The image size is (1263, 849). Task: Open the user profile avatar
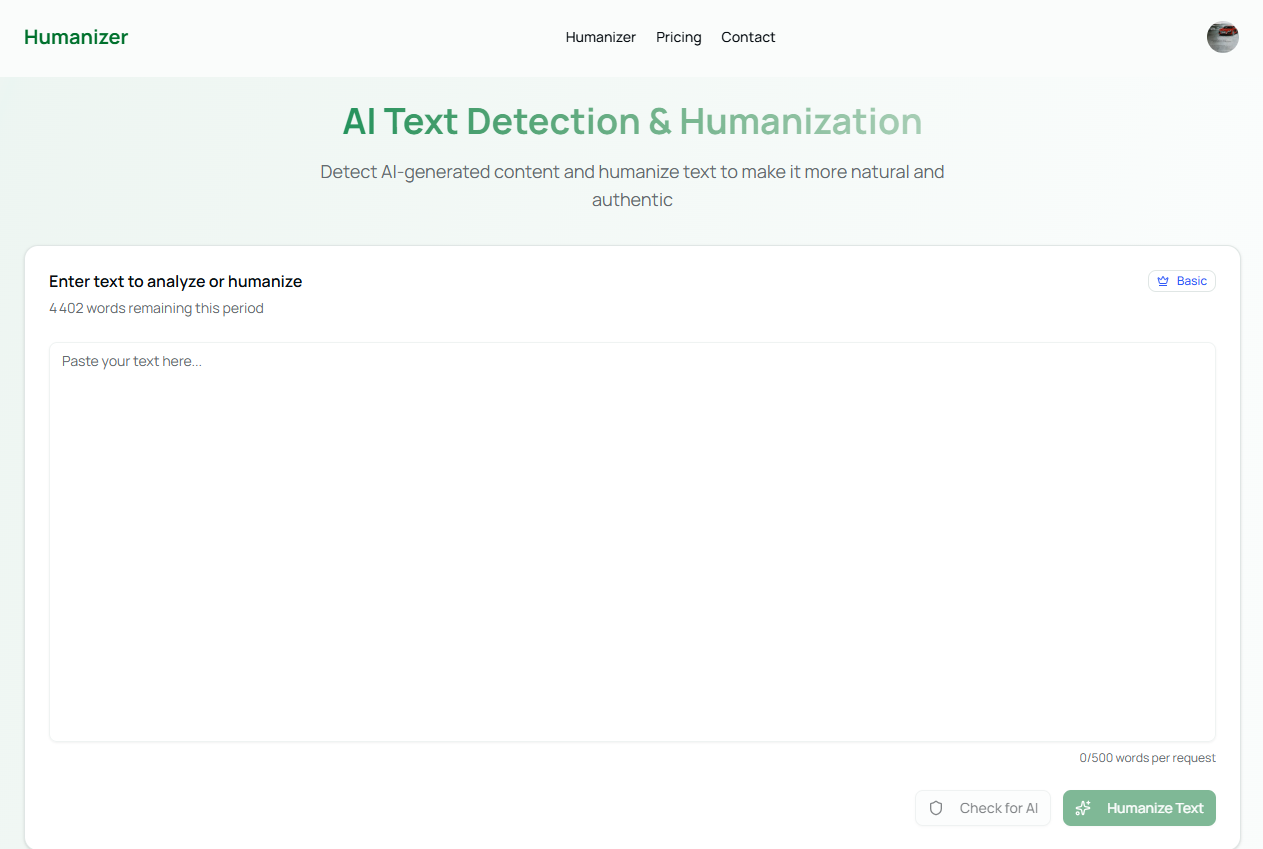coord(1222,37)
